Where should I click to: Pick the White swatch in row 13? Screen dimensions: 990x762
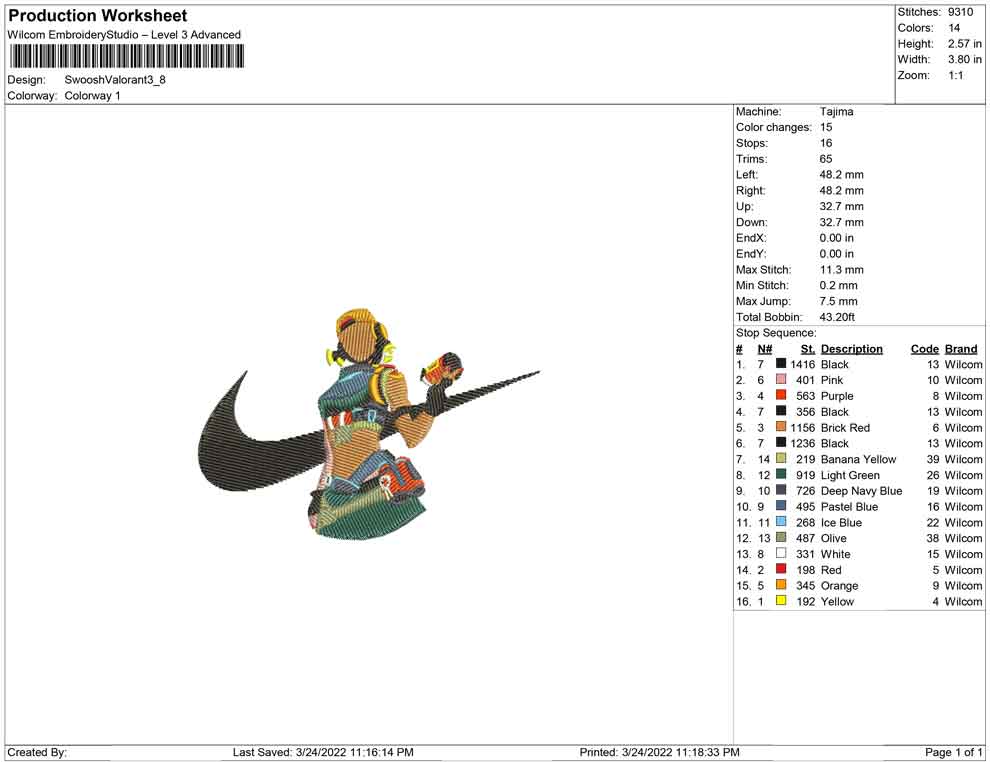781,553
